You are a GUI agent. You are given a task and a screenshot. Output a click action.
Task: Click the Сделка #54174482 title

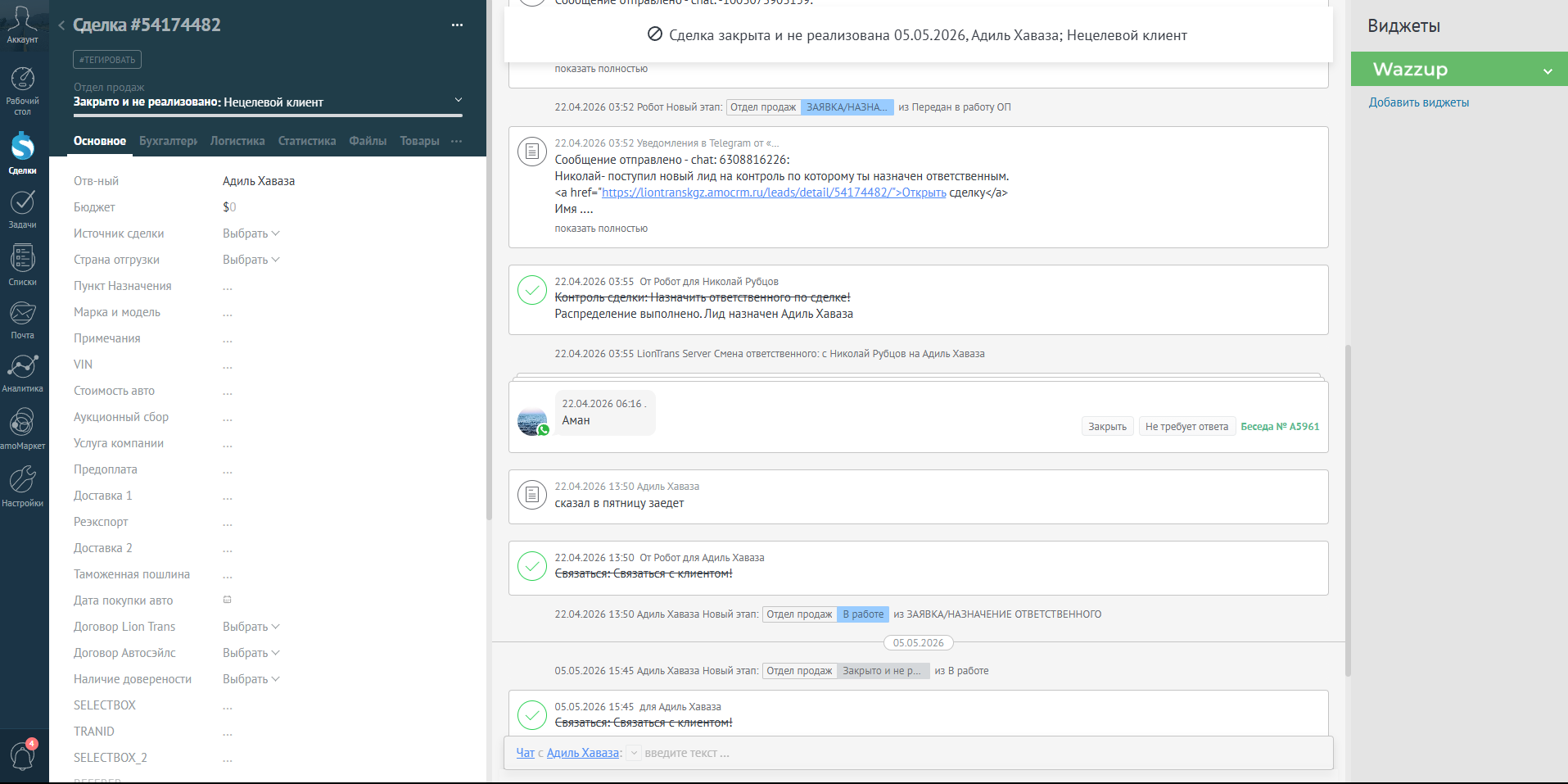click(147, 25)
